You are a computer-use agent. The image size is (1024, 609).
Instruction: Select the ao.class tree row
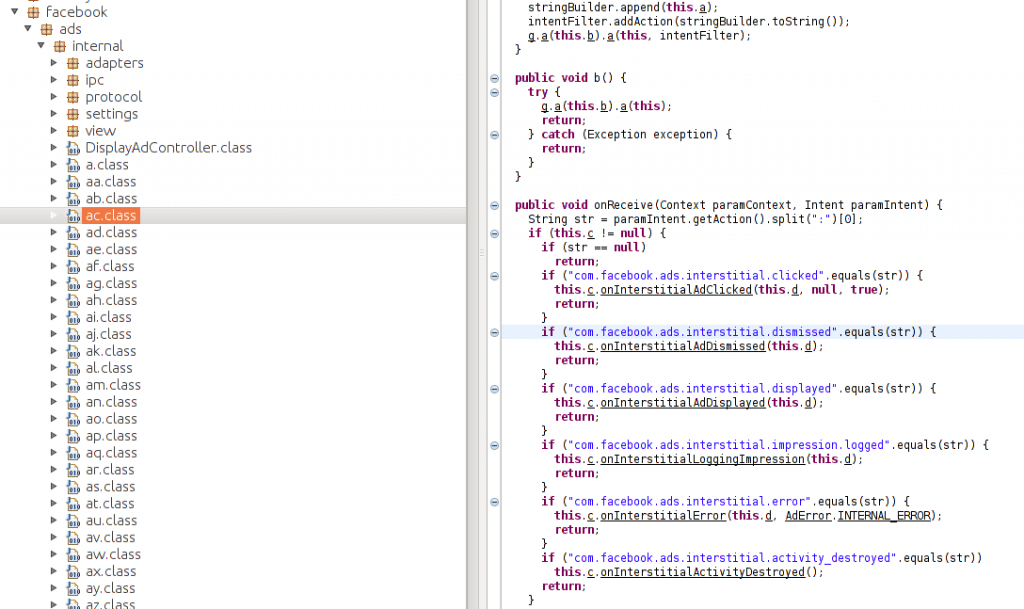[233, 419]
